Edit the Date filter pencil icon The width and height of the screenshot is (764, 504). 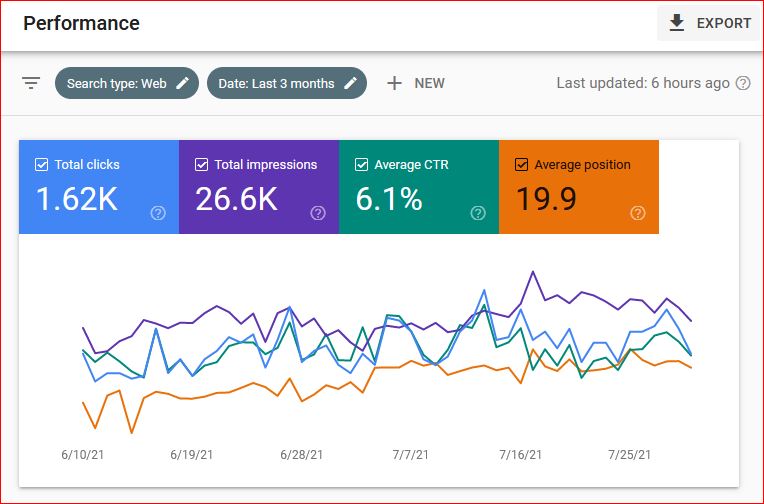tap(350, 83)
